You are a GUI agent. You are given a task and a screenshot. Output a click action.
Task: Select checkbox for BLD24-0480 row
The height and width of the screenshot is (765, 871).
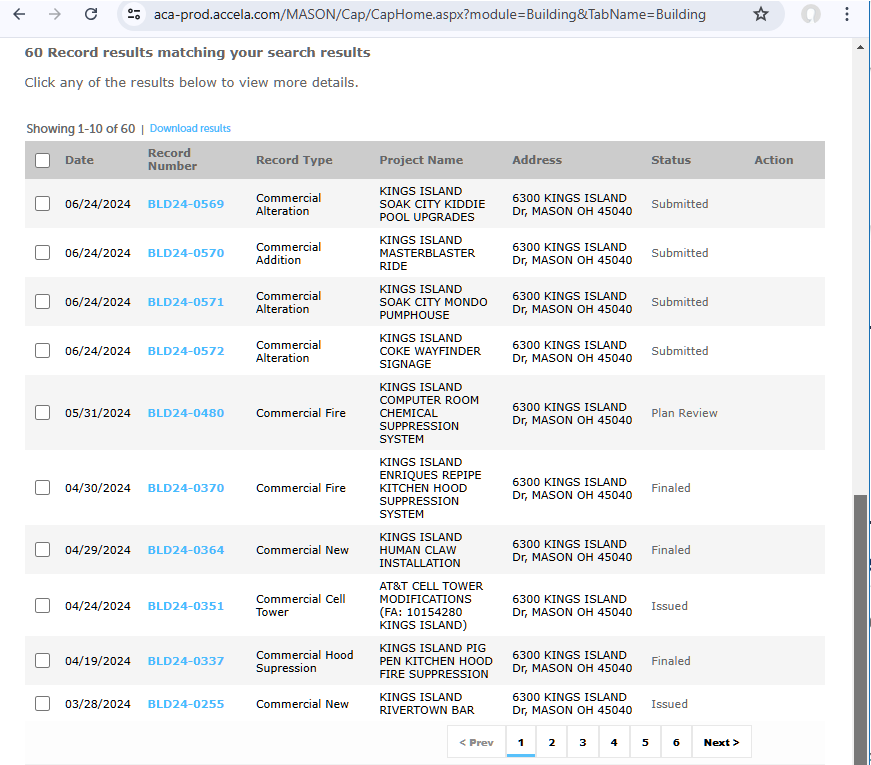42,413
